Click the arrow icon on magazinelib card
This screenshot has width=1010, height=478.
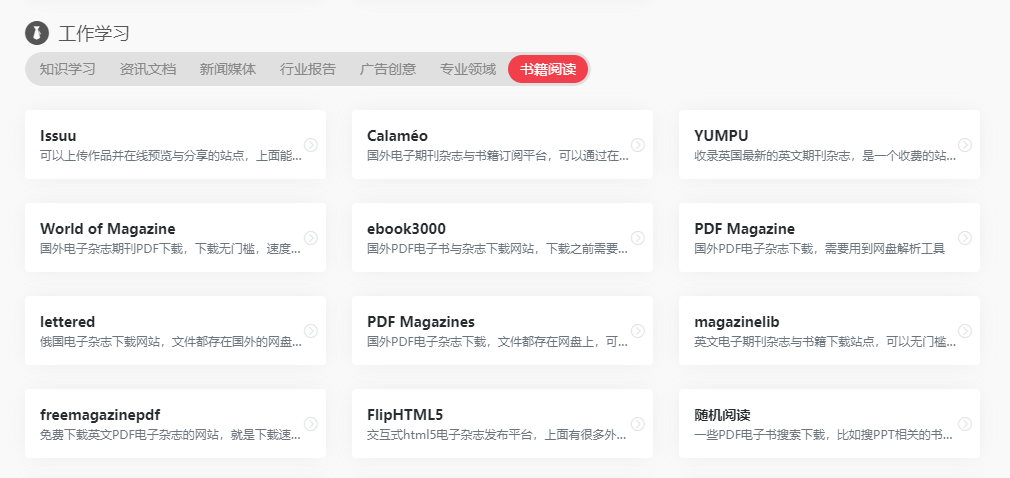tap(965, 330)
